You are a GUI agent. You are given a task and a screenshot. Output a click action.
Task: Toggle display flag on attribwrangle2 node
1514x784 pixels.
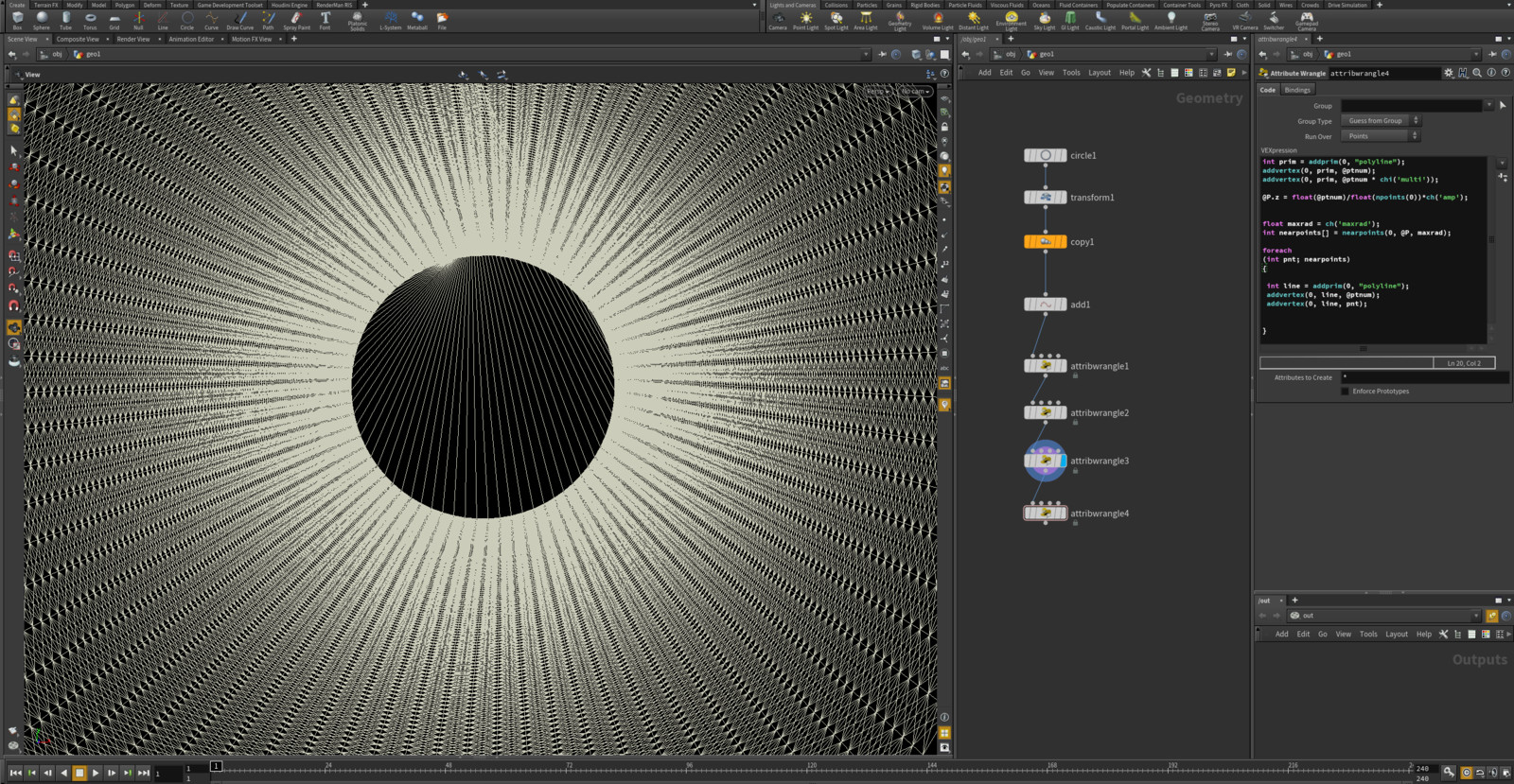(1063, 413)
